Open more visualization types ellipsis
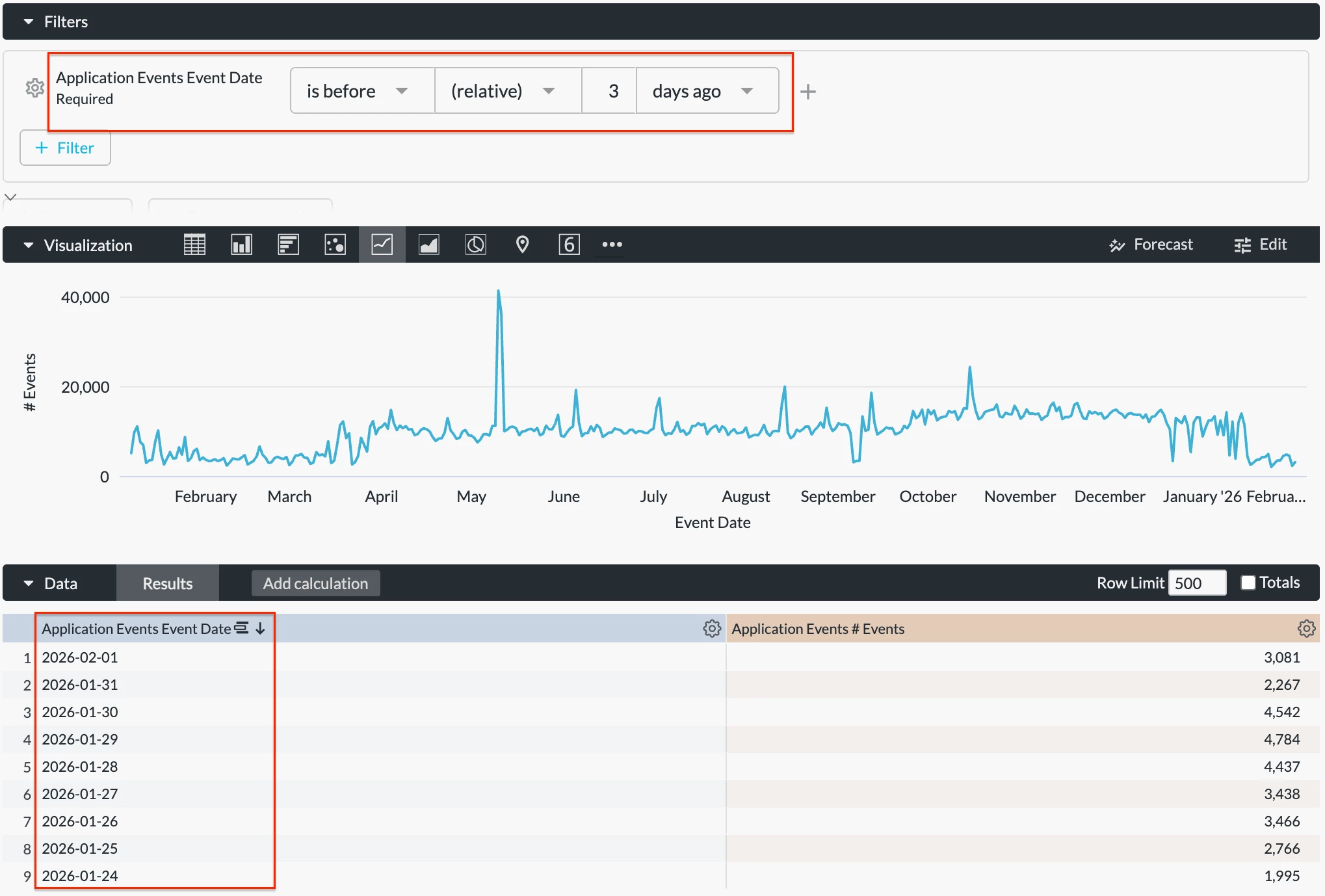The height and width of the screenshot is (896, 1325). [x=612, y=244]
